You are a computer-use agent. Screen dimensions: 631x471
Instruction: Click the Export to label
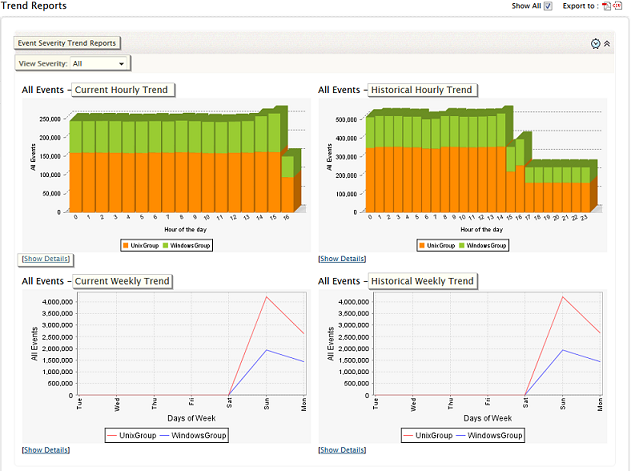580,6
